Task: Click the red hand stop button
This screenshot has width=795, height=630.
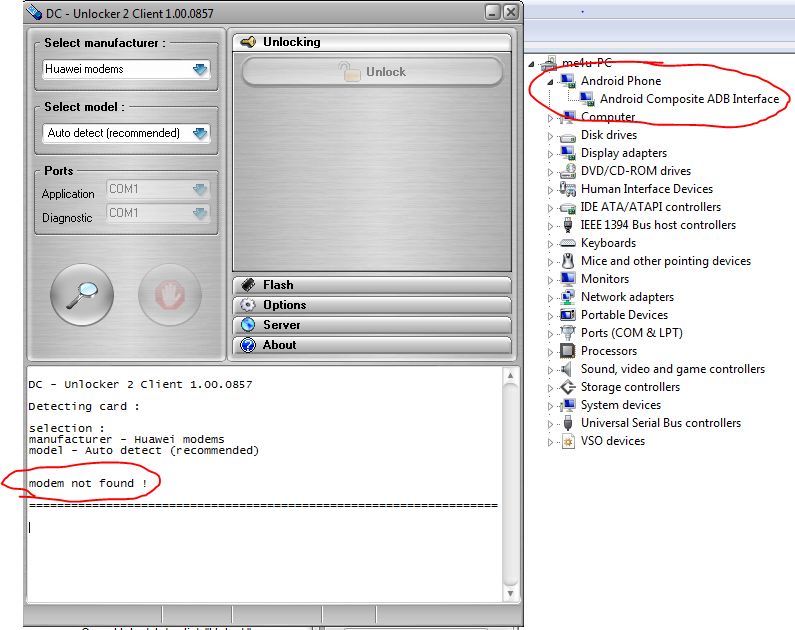Action: (x=170, y=294)
